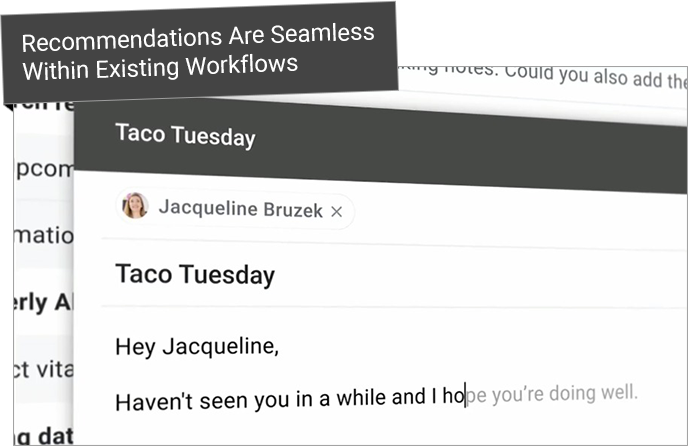The height and width of the screenshot is (446, 688).
Task: Open background inbox row showing 'pcom'
Action: pos(43,169)
